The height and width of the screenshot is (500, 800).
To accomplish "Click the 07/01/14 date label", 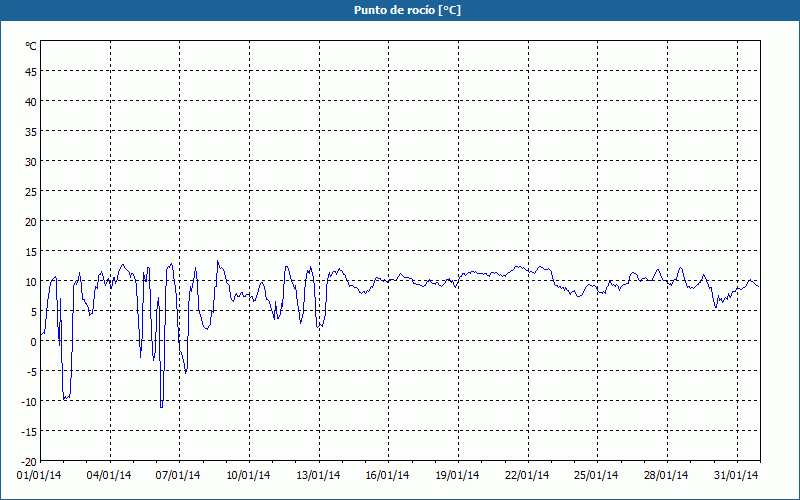I will click(178, 476).
